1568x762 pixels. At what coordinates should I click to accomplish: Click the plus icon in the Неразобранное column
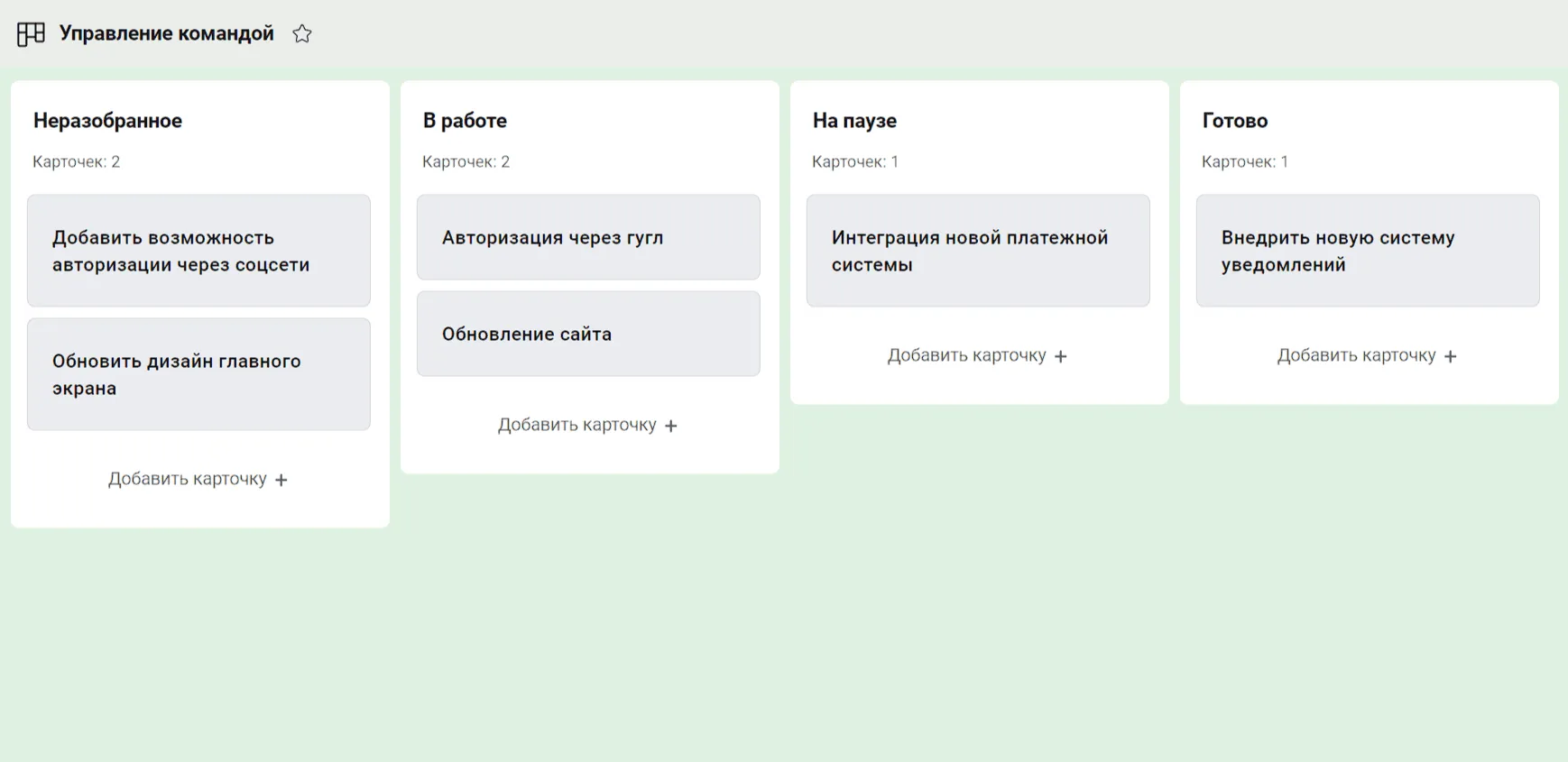tap(281, 480)
